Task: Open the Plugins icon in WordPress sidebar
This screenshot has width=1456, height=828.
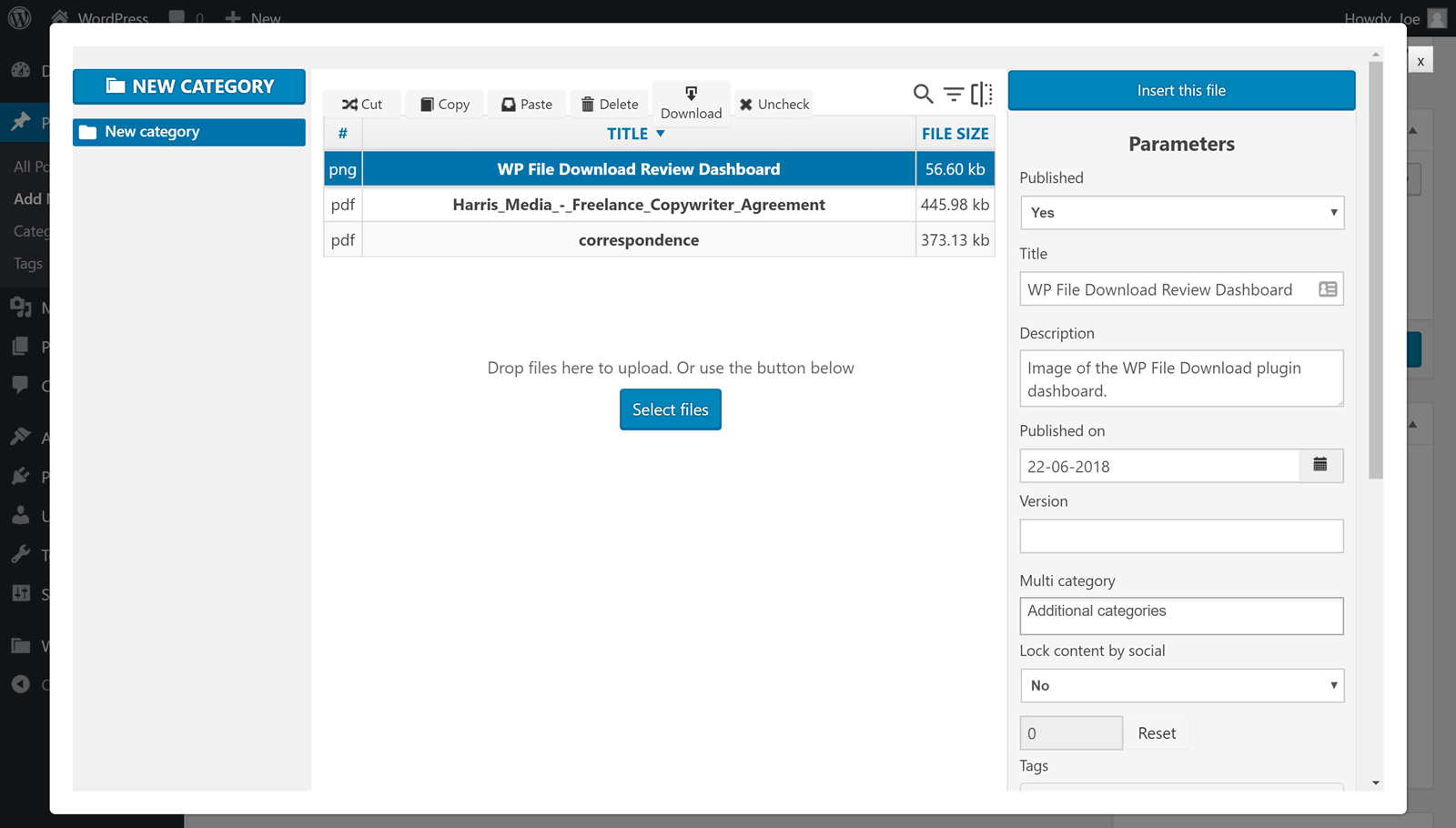Action: (21, 476)
